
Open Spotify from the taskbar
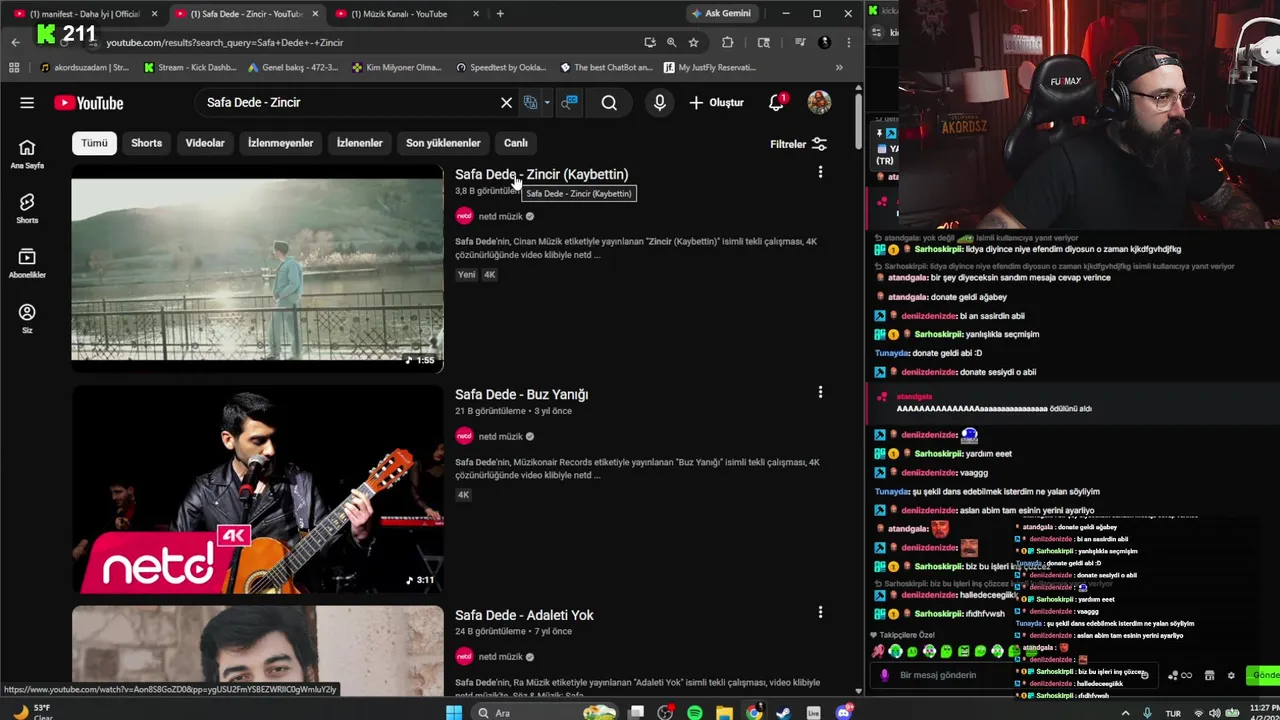(695, 713)
